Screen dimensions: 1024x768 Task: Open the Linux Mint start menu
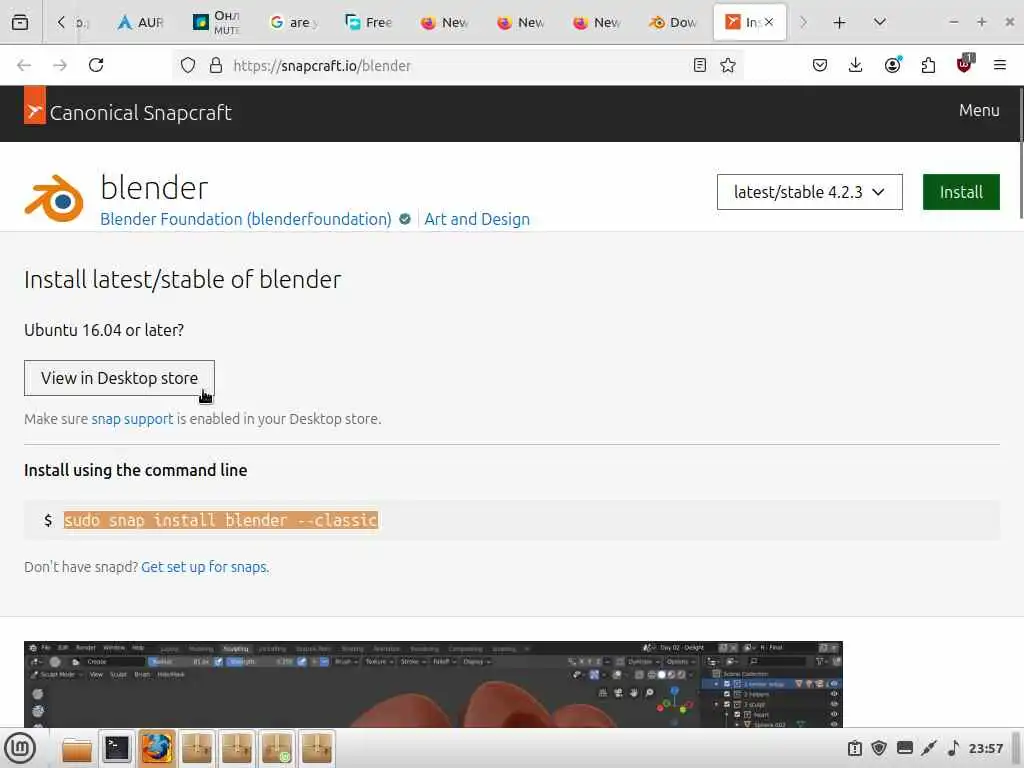click(x=20, y=748)
